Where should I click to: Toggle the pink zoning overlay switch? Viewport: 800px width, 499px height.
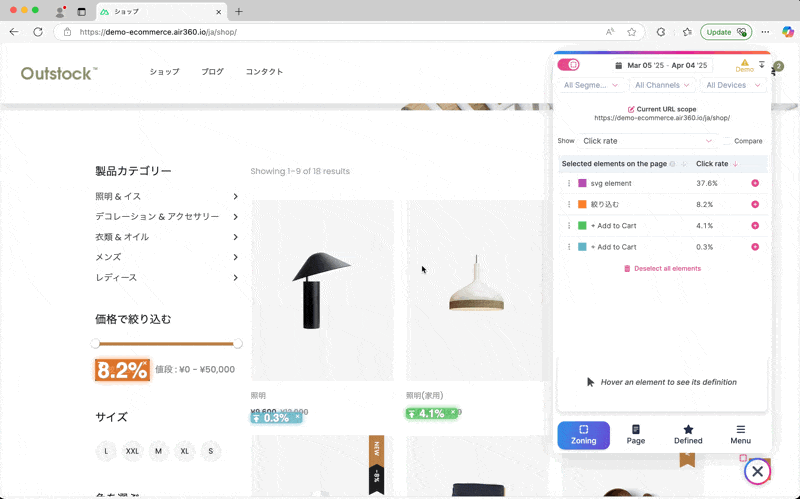pos(568,65)
